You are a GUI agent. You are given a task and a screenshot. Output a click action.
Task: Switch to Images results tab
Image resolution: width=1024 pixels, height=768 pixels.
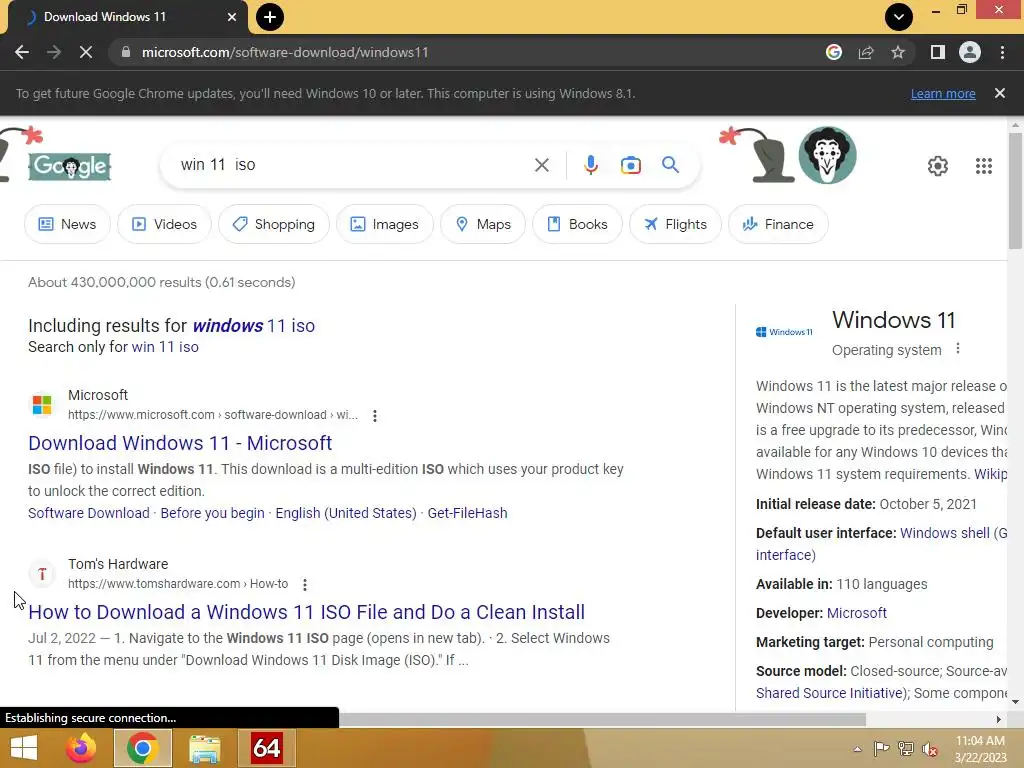385,224
